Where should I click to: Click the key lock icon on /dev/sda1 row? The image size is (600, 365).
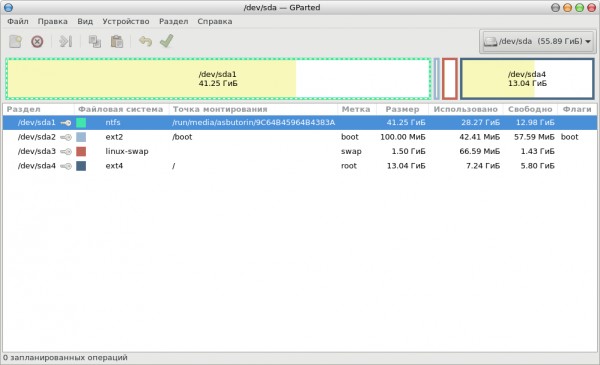point(66,123)
